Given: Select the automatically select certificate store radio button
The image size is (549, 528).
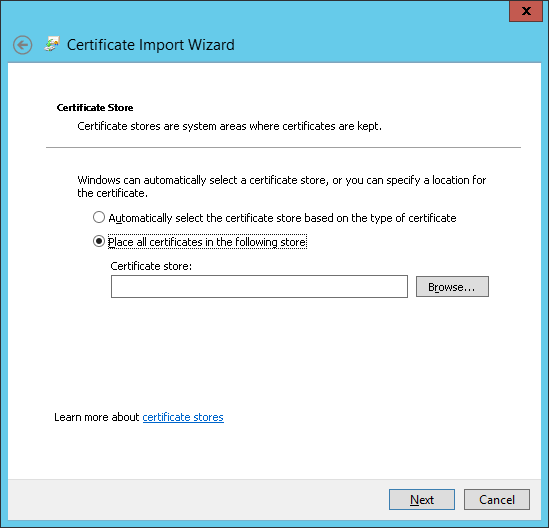Looking at the screenshot, I should (x=99, y=217).
